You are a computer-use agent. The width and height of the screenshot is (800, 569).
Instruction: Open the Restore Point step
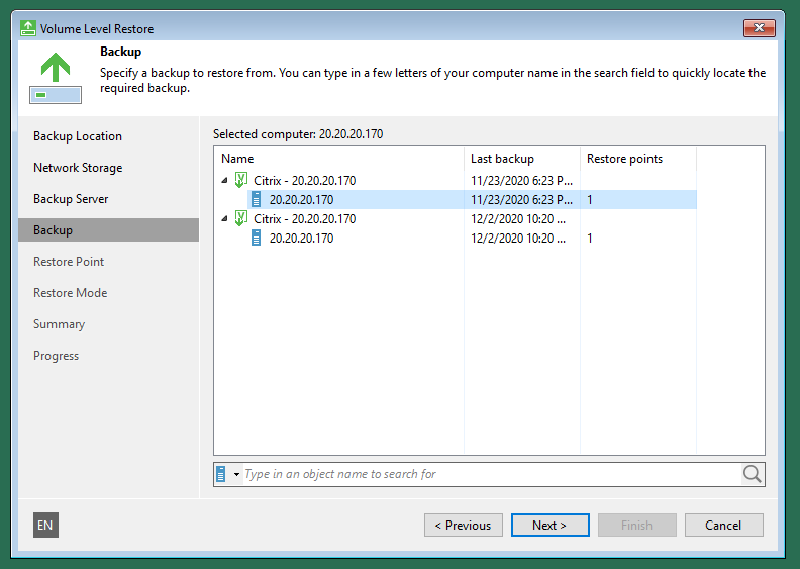pyautogui.click(x=68, y=262)
